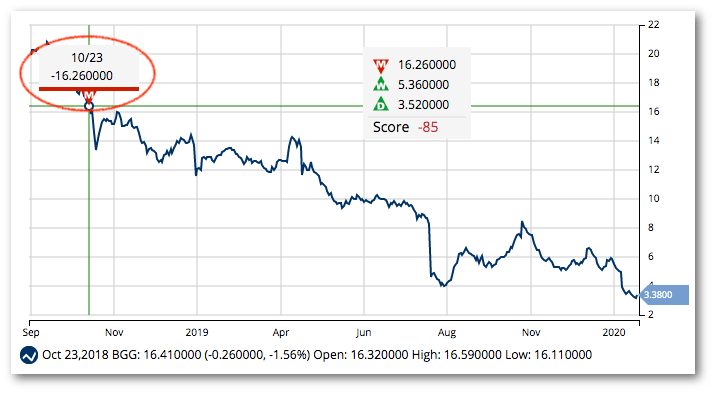Click the 10/23 date in tooltip

(x=87, y=58)
